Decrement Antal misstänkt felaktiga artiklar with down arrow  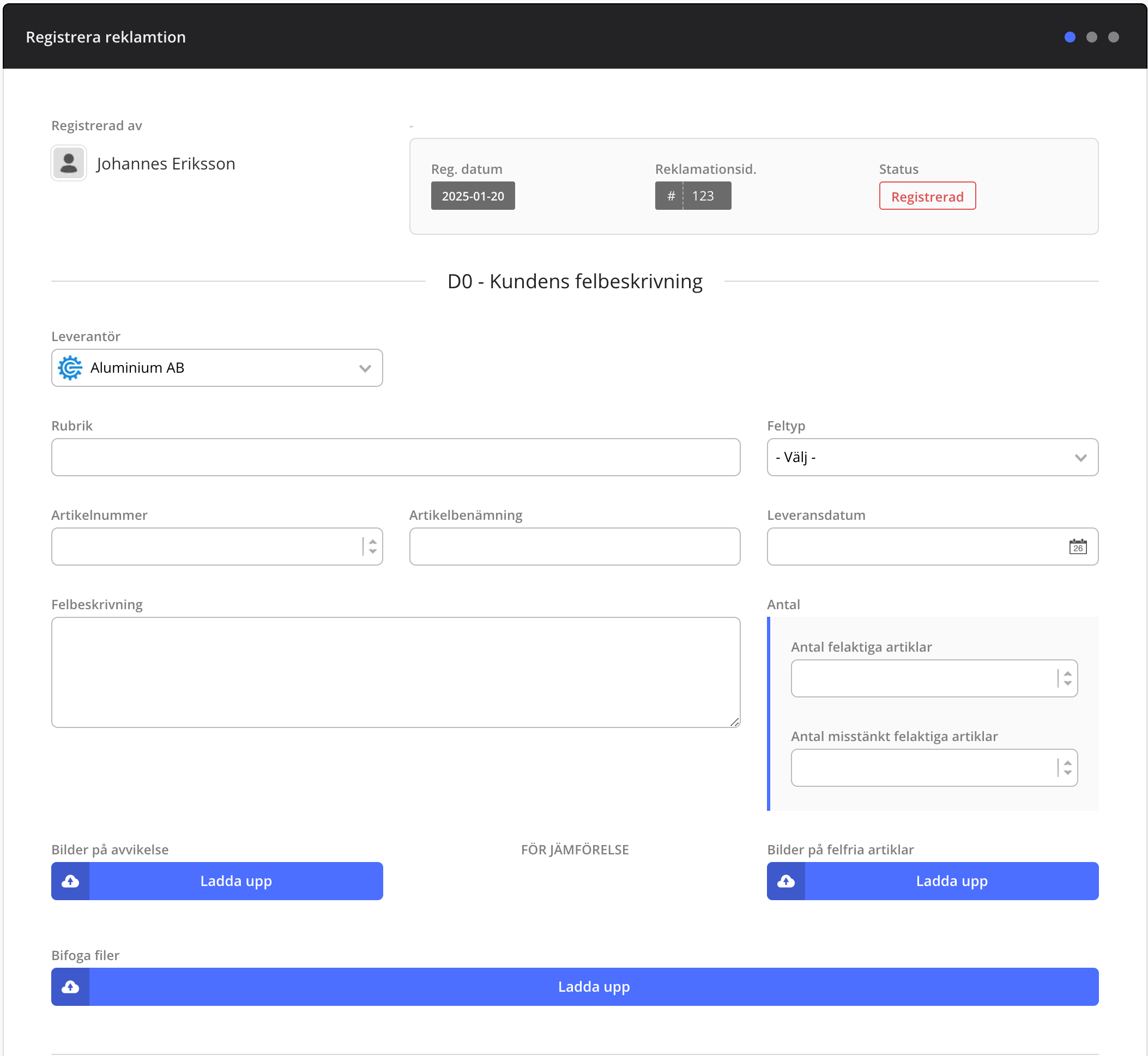pyautogui.click(x=1067, y=772)
